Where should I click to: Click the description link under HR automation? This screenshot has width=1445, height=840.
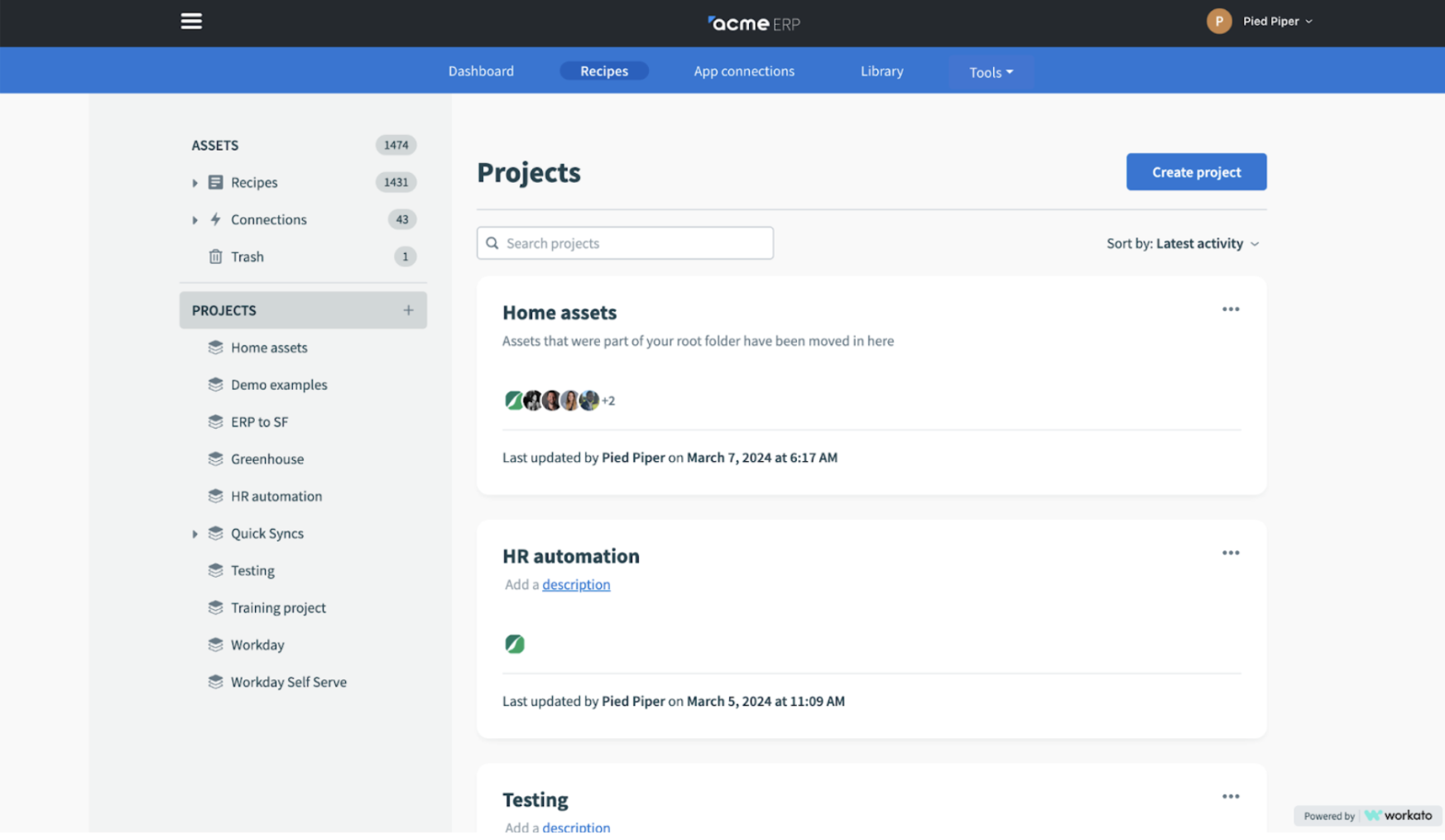click(576, 584)
